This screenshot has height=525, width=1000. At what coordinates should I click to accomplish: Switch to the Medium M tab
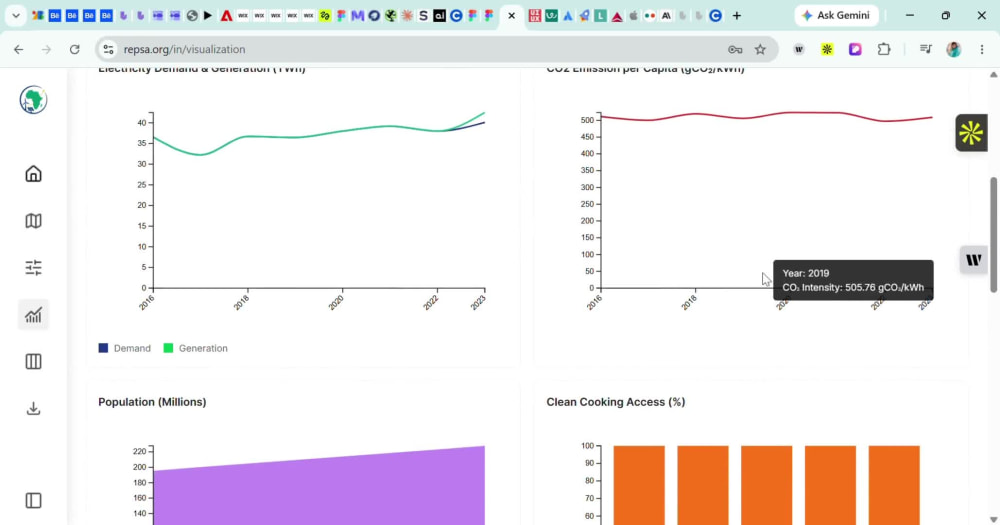pos(357,15)
